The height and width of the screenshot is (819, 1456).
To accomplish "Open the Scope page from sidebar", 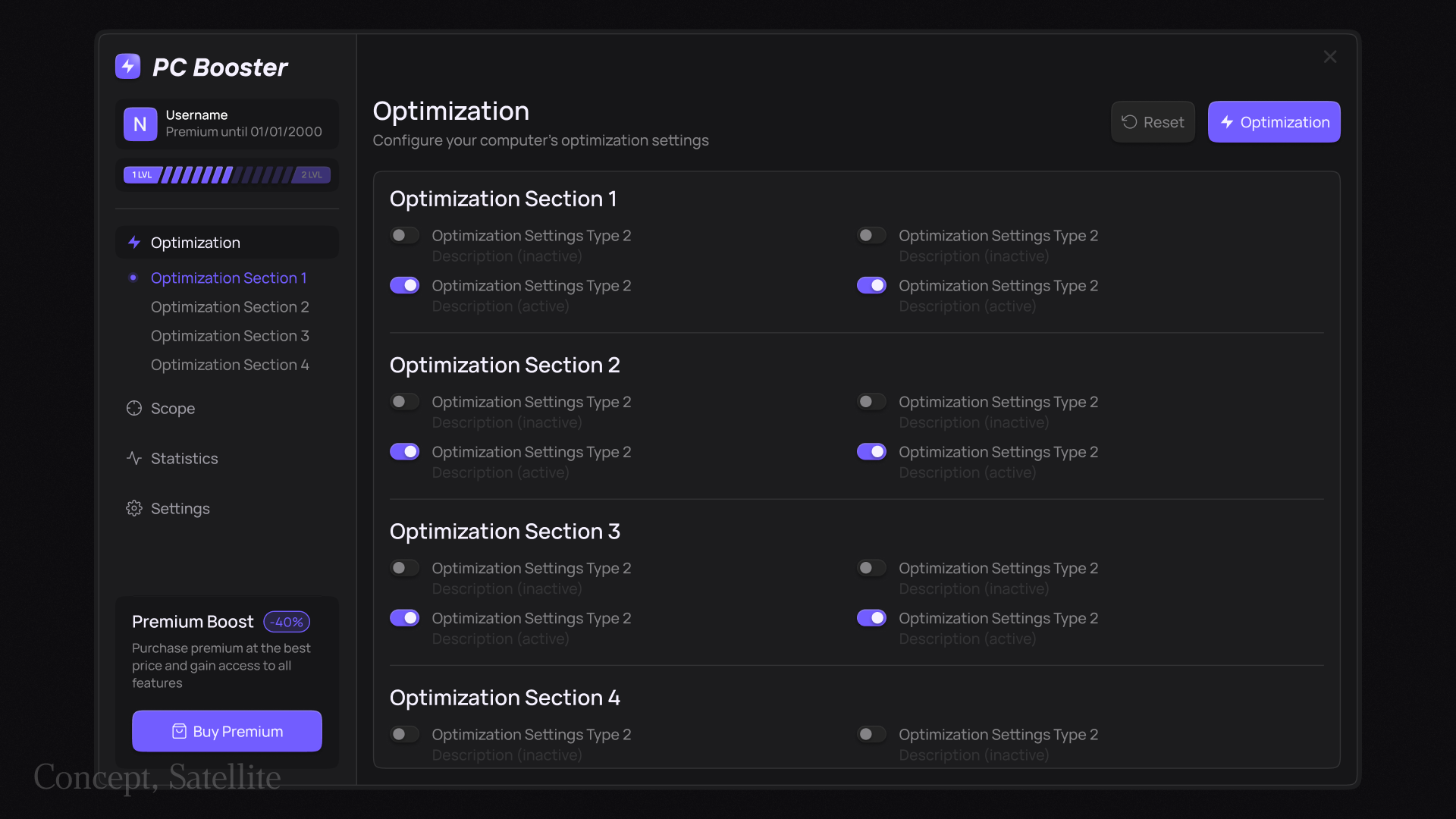I will (173, 408).
